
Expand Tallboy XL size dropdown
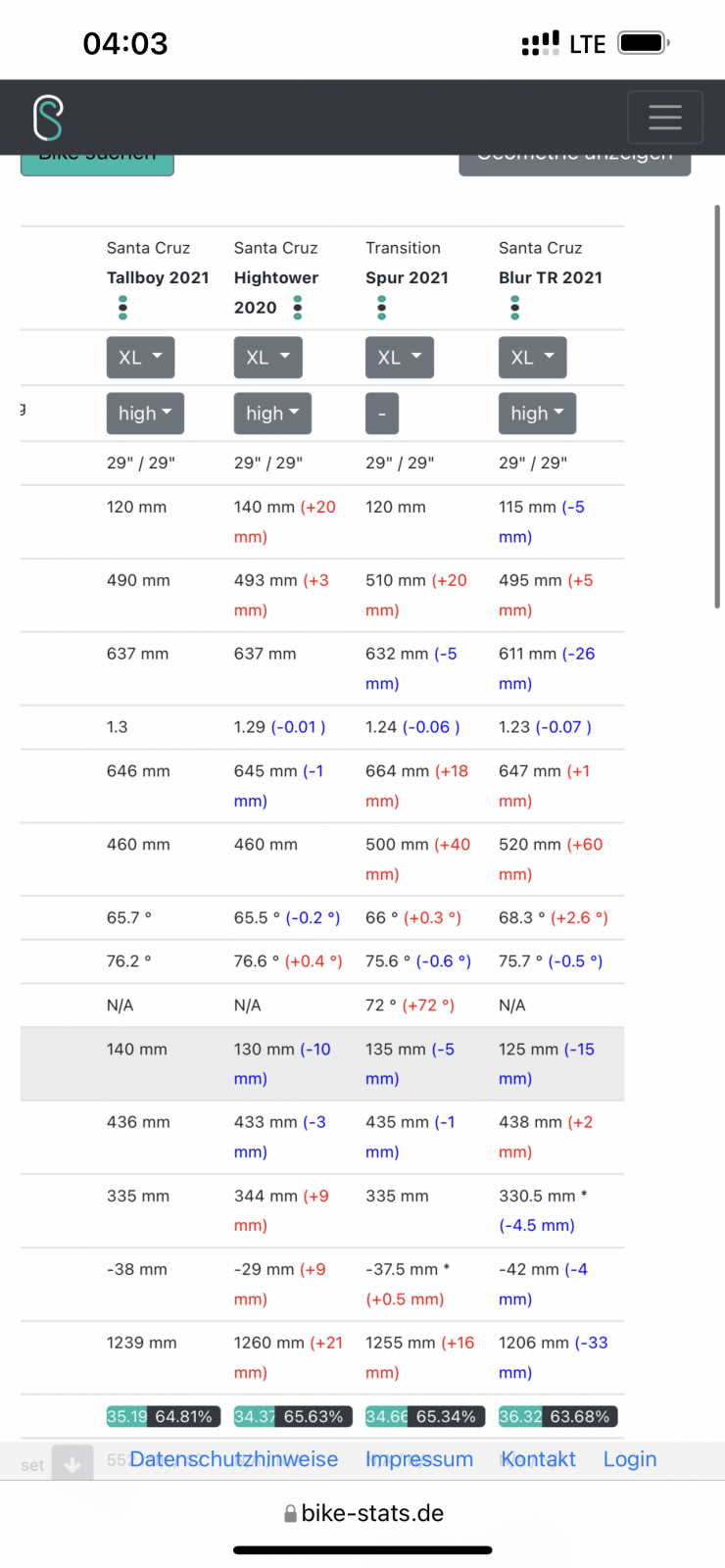point(140,358)
